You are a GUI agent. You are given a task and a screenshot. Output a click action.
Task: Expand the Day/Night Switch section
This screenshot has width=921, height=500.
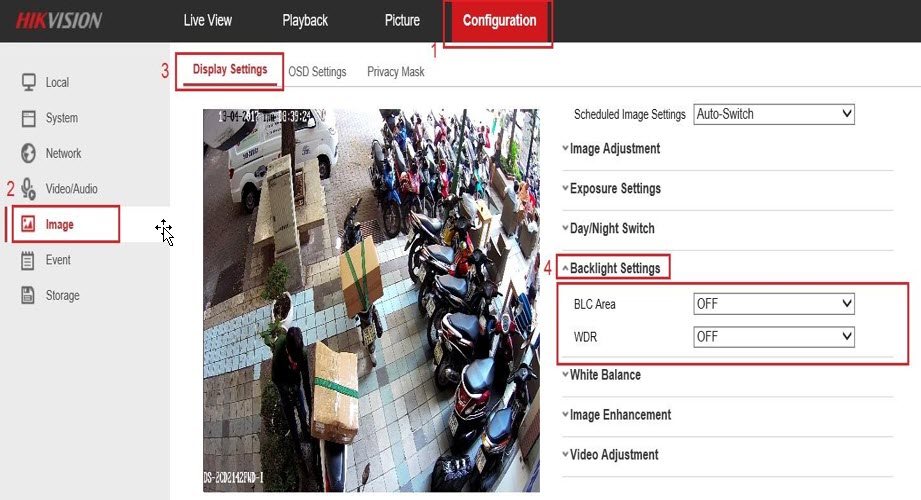[611, 229]
